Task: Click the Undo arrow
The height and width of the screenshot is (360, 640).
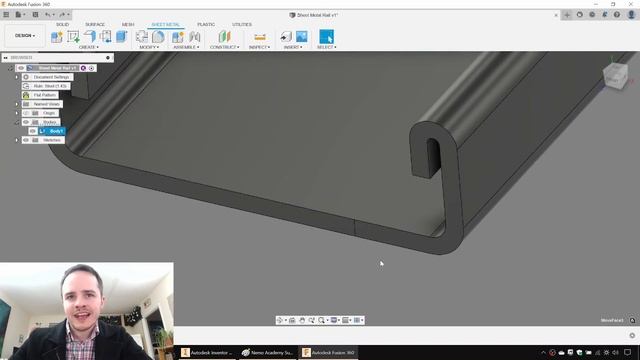Action: pyautogui.click(x=49, y=15)
